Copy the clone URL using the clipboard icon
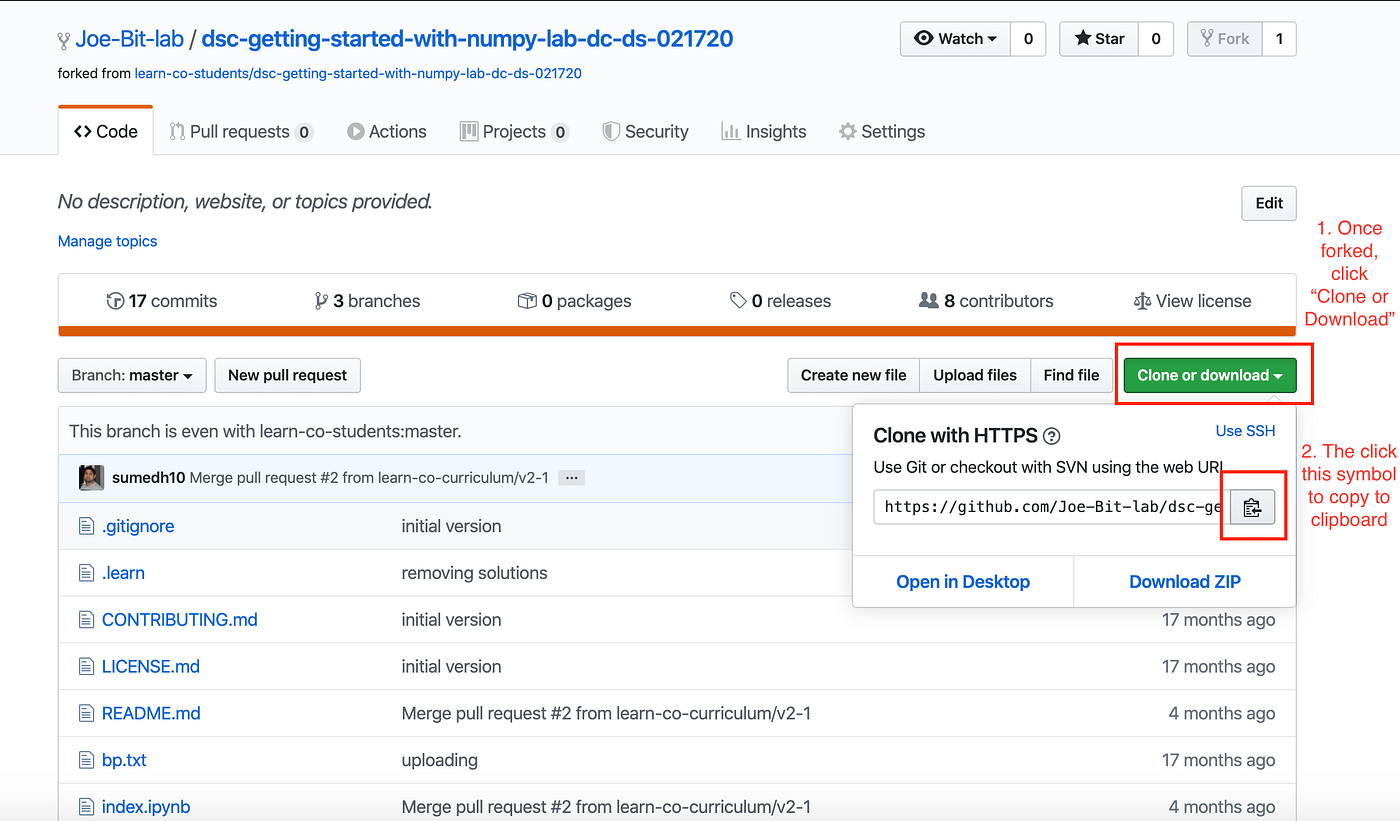Image resolution: width=1400 pixels, height=821 pixels. coord(1253,507)
